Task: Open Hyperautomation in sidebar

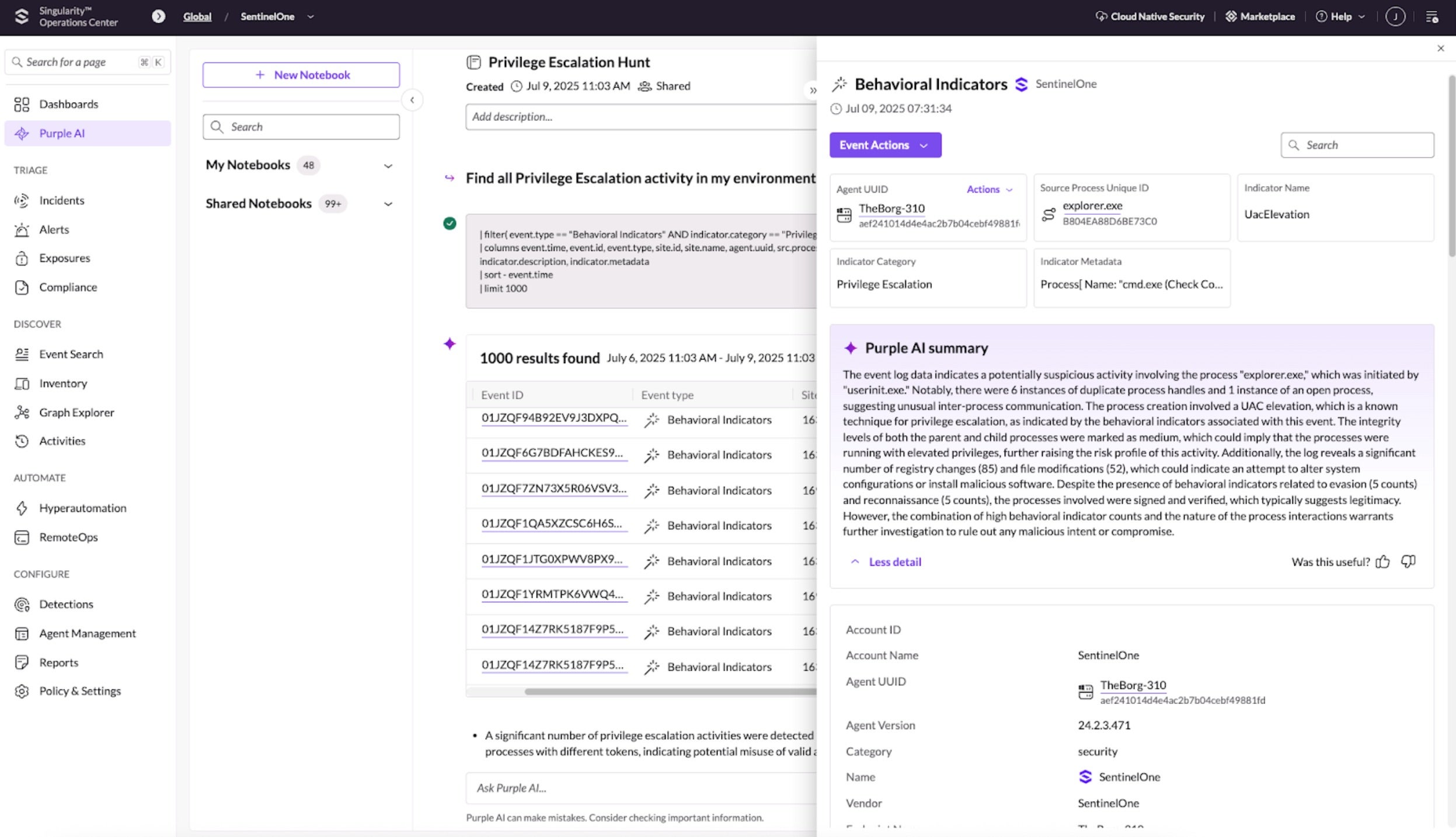Action: [x=82, y=508]
